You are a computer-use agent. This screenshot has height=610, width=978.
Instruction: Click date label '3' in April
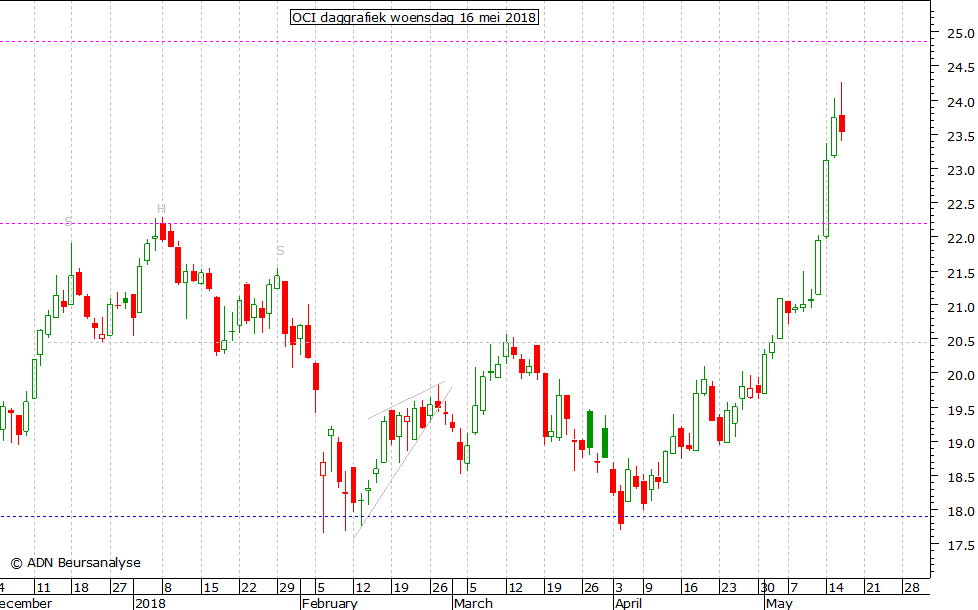pyautogui.click(x=619, y=588)
